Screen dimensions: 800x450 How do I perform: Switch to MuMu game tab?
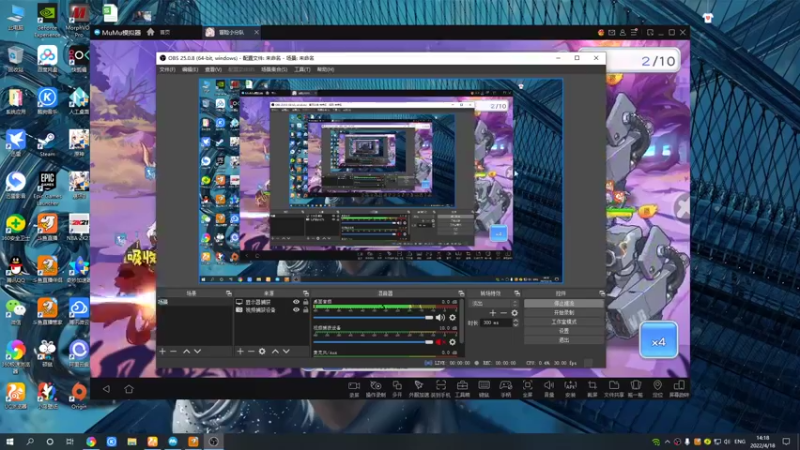231,32
